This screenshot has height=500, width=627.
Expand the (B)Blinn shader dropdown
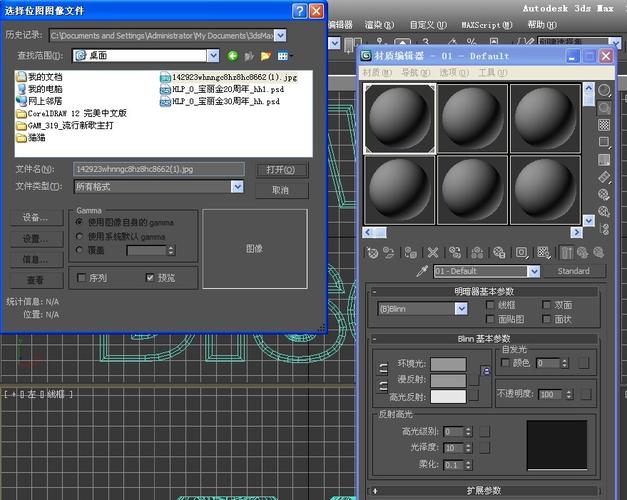[x=461, y=309]
